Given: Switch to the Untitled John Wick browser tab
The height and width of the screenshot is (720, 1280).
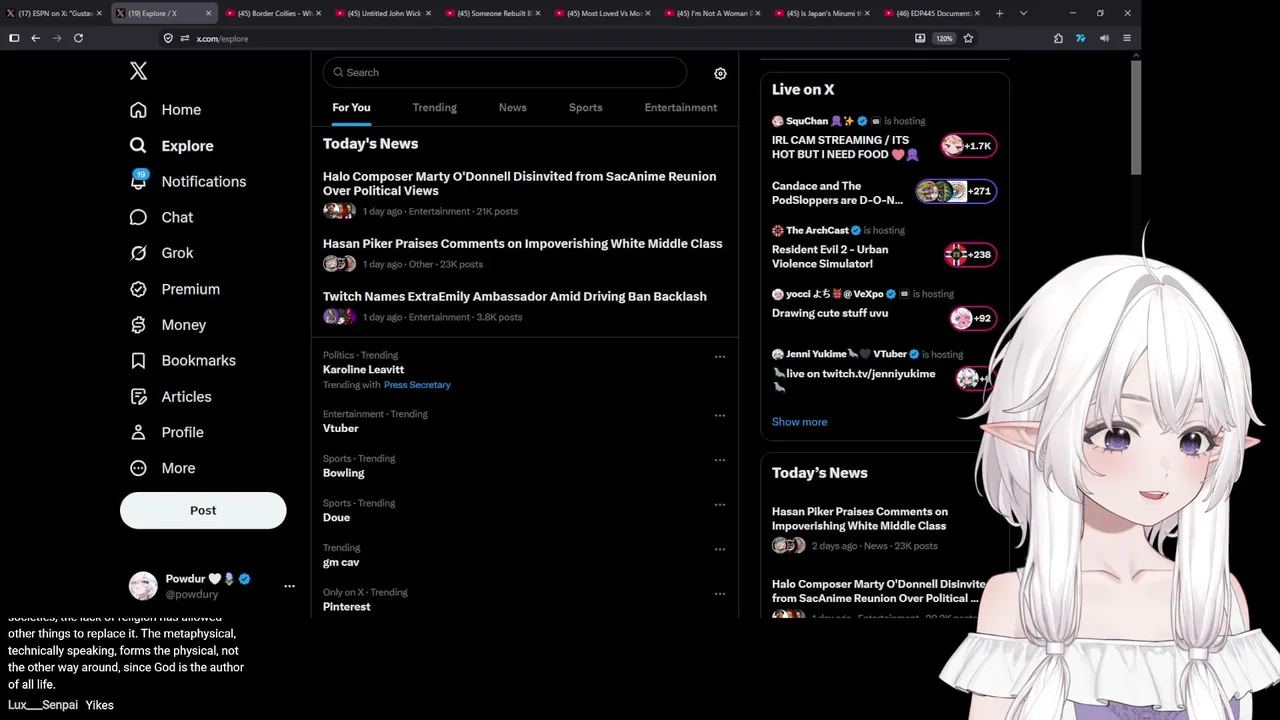Looking at the screenshot, I should pyautogui.click(x=384, y=13).
